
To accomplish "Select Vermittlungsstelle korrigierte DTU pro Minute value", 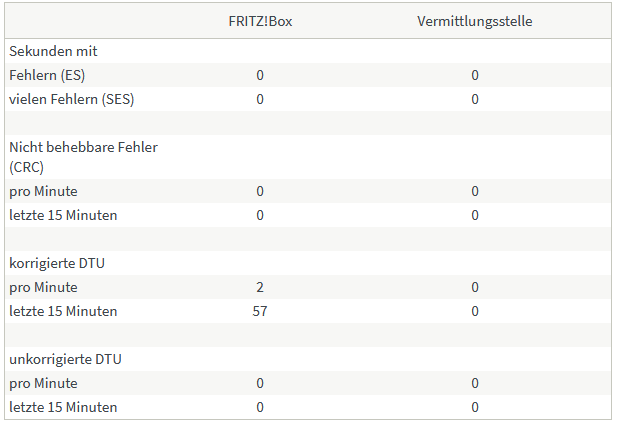I will (475, 287).
